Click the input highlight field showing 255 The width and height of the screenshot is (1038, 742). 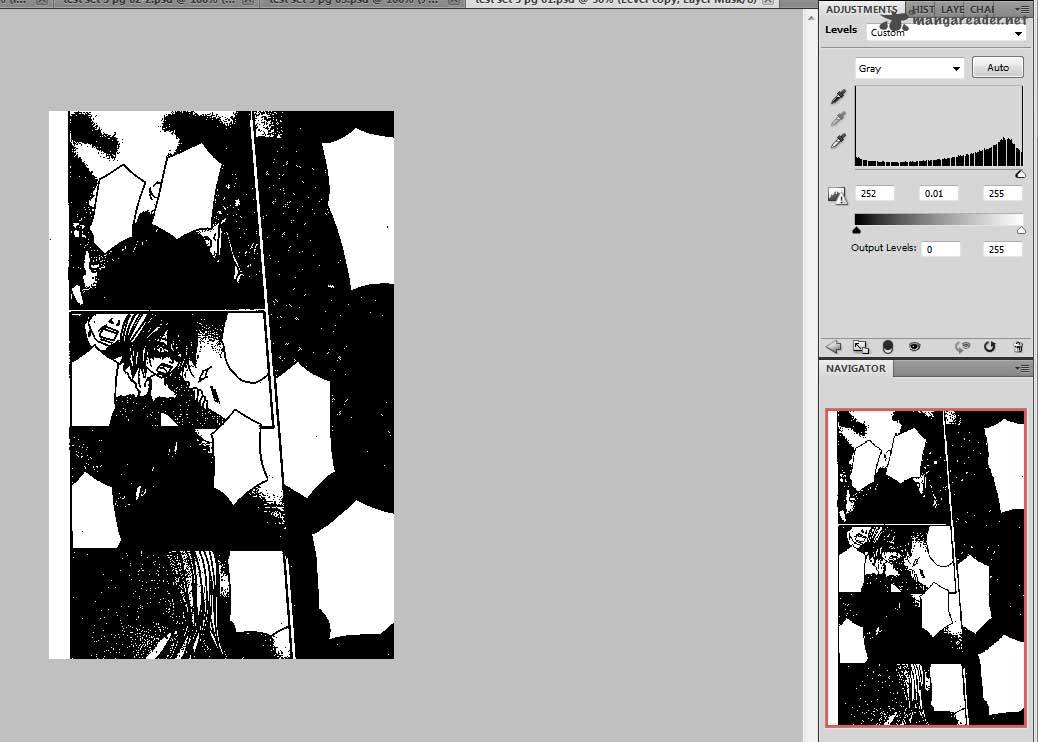coord(1002,193)
